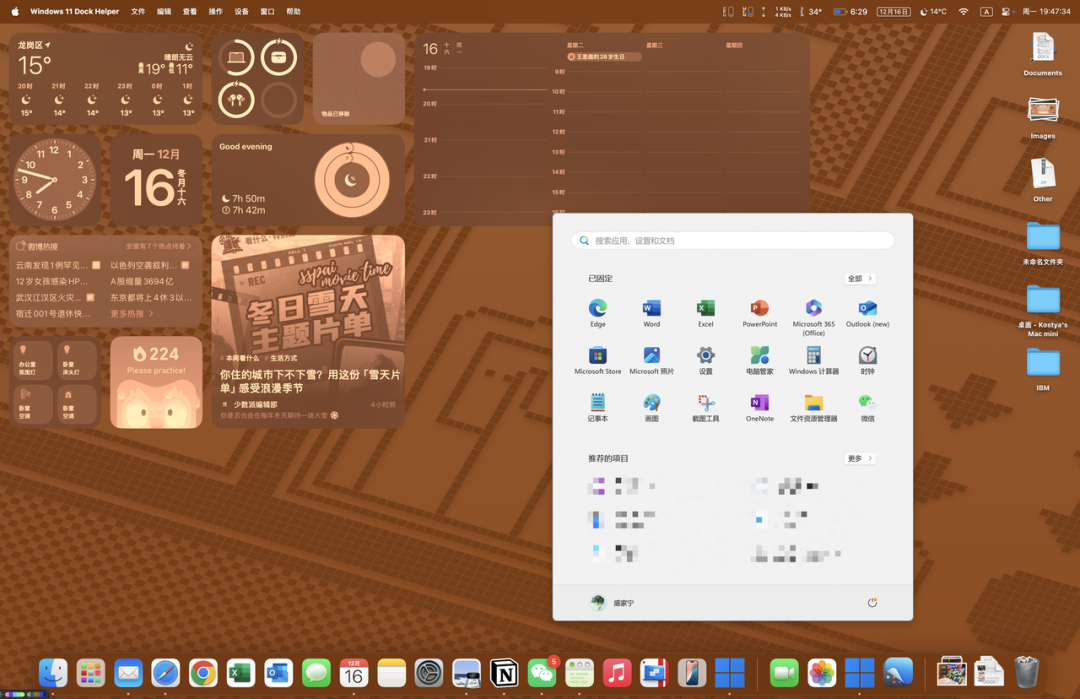1080x699 pixels.
Task: Open 文件资源管理器 file explorer
Action: point(813,407)
